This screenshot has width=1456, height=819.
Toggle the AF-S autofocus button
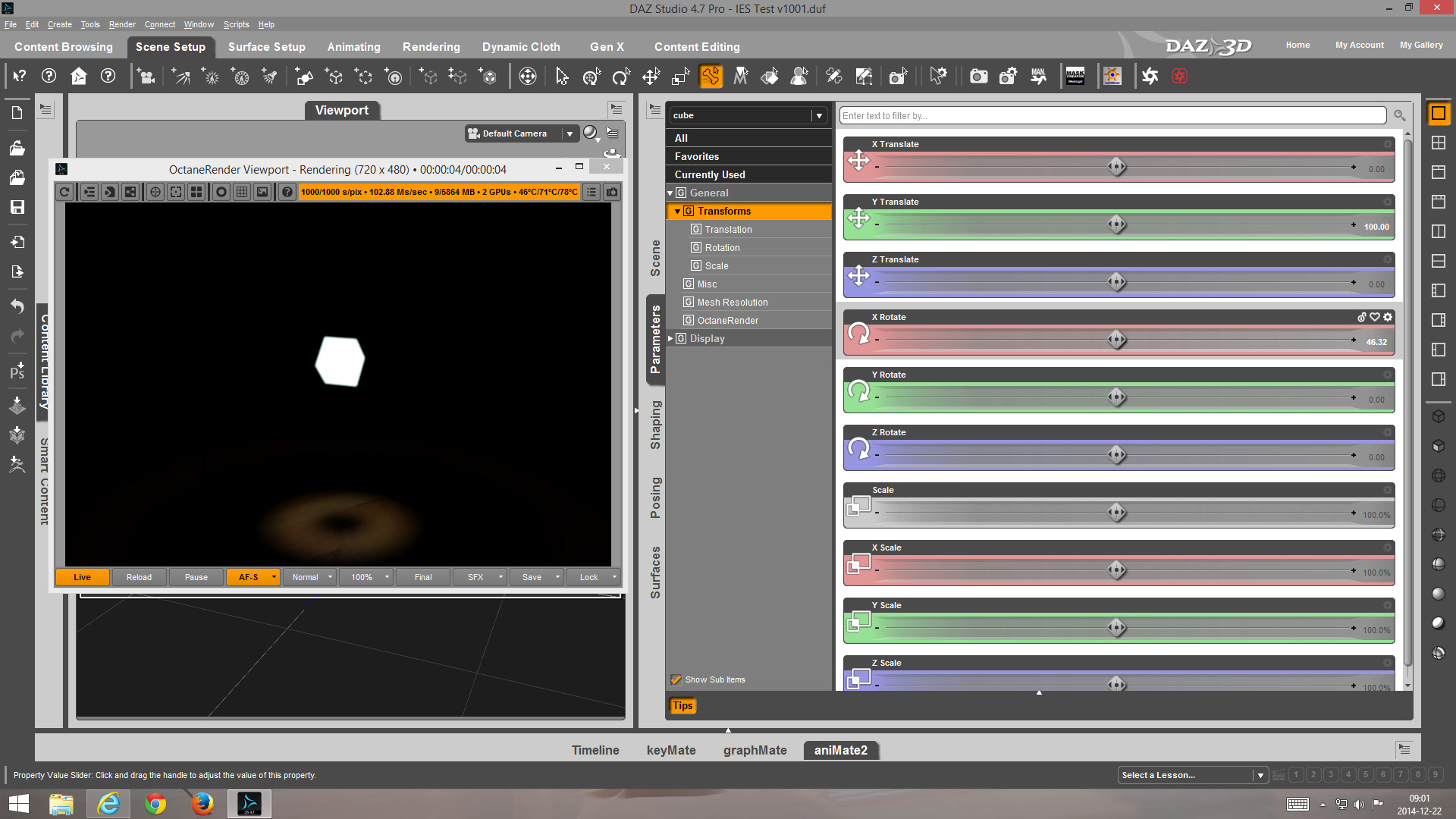[248, 577]
